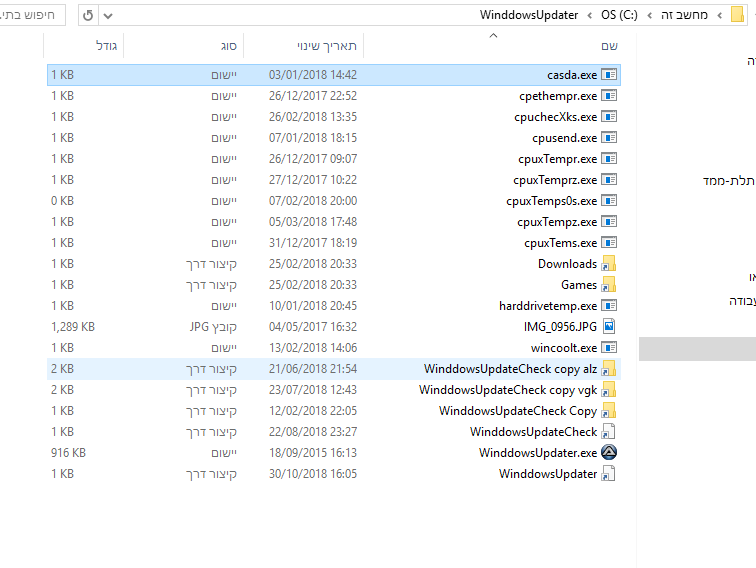The image size is (756, 568).
Task: Select the casda.exe file name
Action: pyautogui.click(x=572, y=75)
